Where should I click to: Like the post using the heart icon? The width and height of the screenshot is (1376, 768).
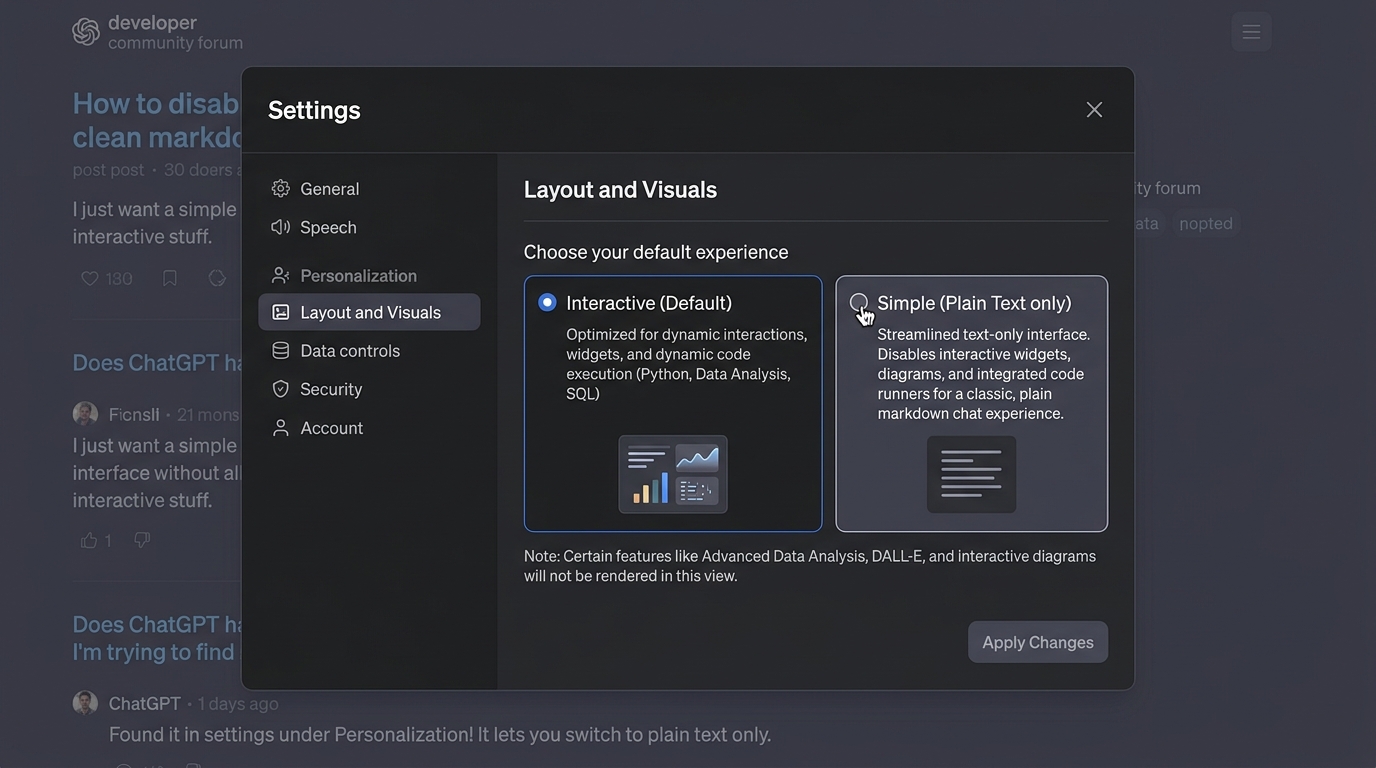tap(89, 278)
